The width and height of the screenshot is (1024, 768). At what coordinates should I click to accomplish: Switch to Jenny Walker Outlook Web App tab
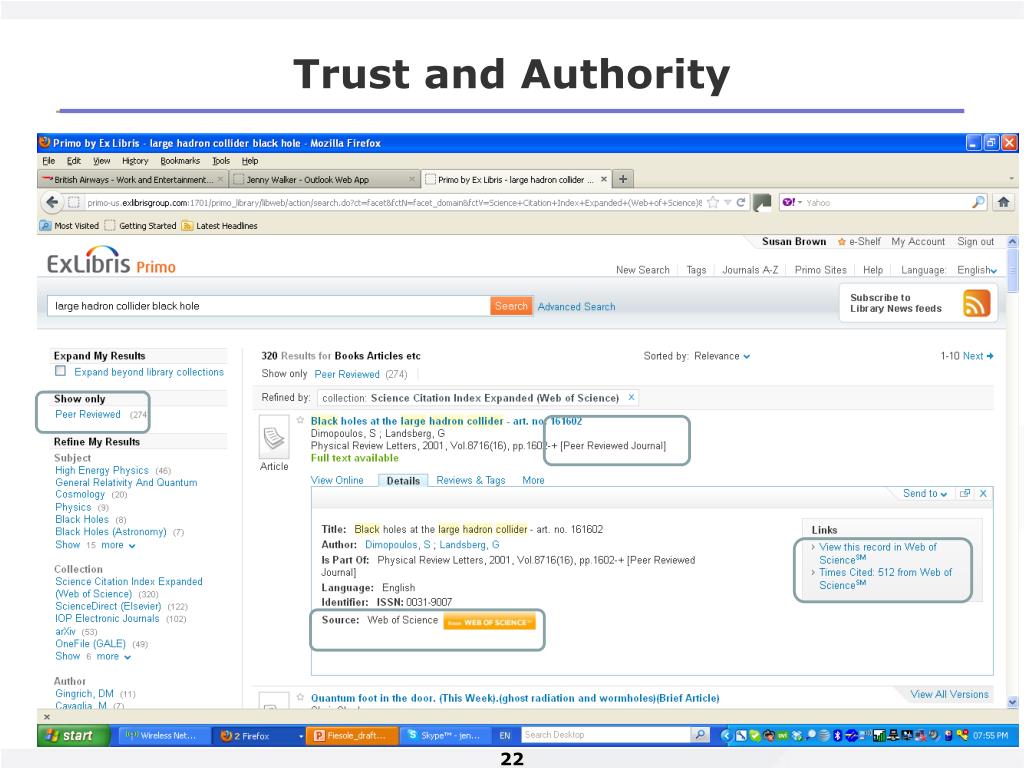click(x=324, y=179)
